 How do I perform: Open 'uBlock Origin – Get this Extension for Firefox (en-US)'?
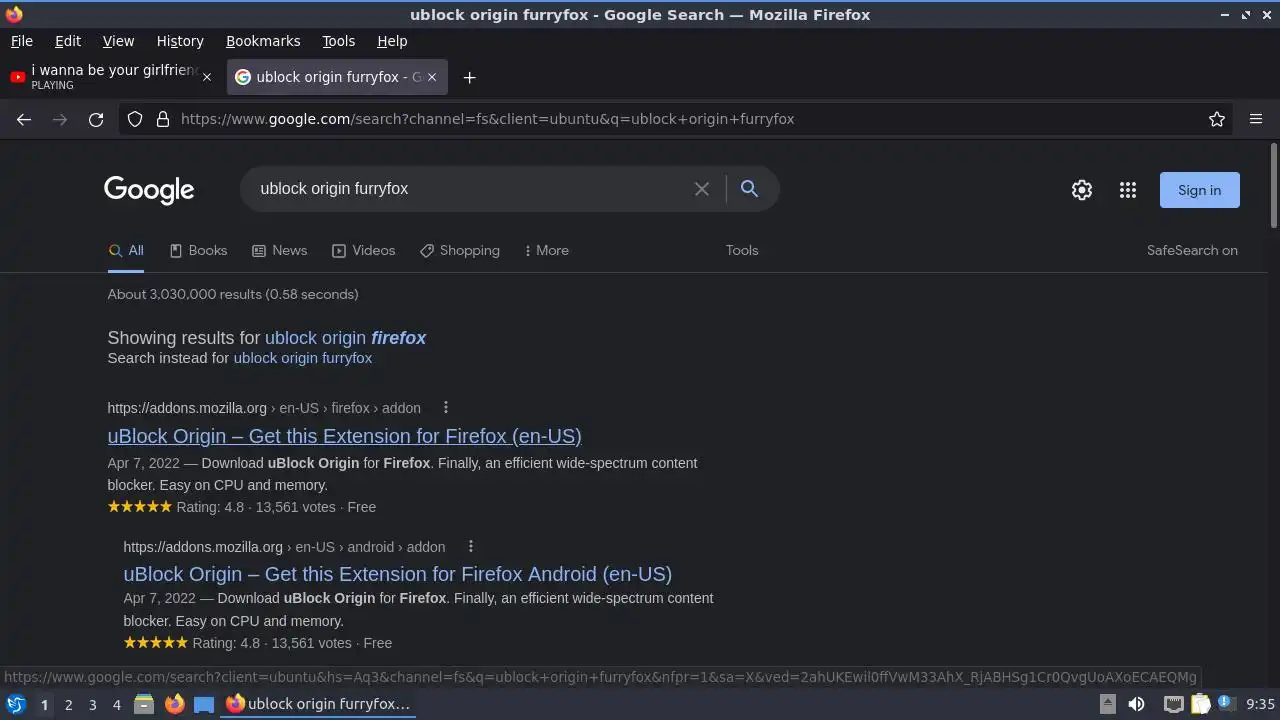344,436
